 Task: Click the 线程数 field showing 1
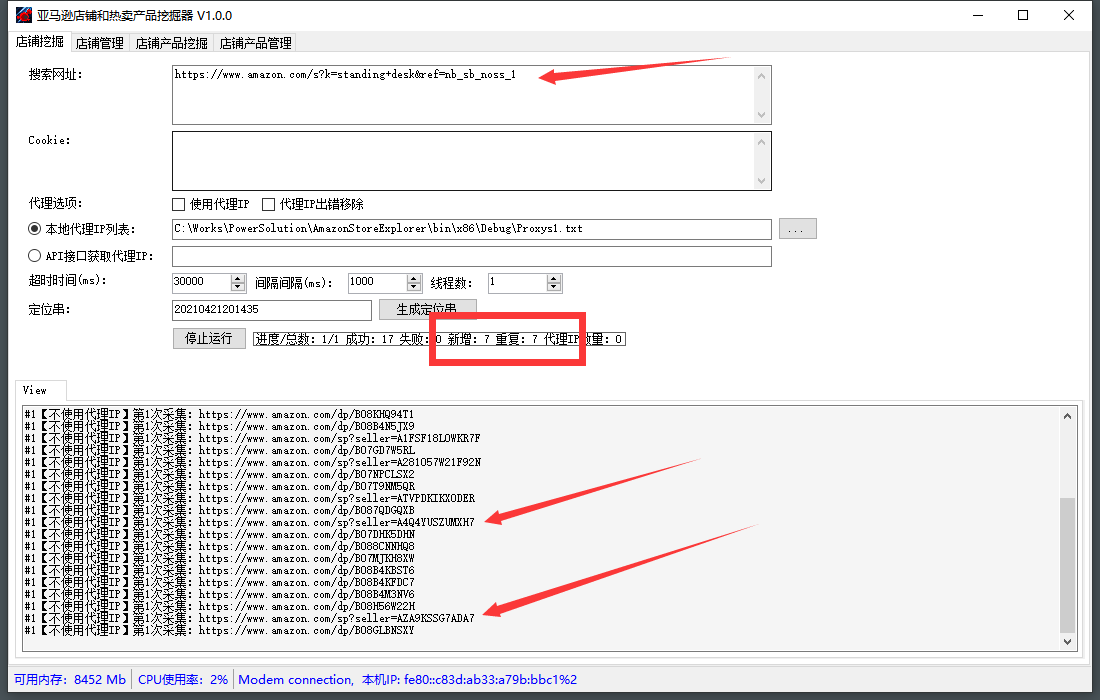click(x=518, y=283)
